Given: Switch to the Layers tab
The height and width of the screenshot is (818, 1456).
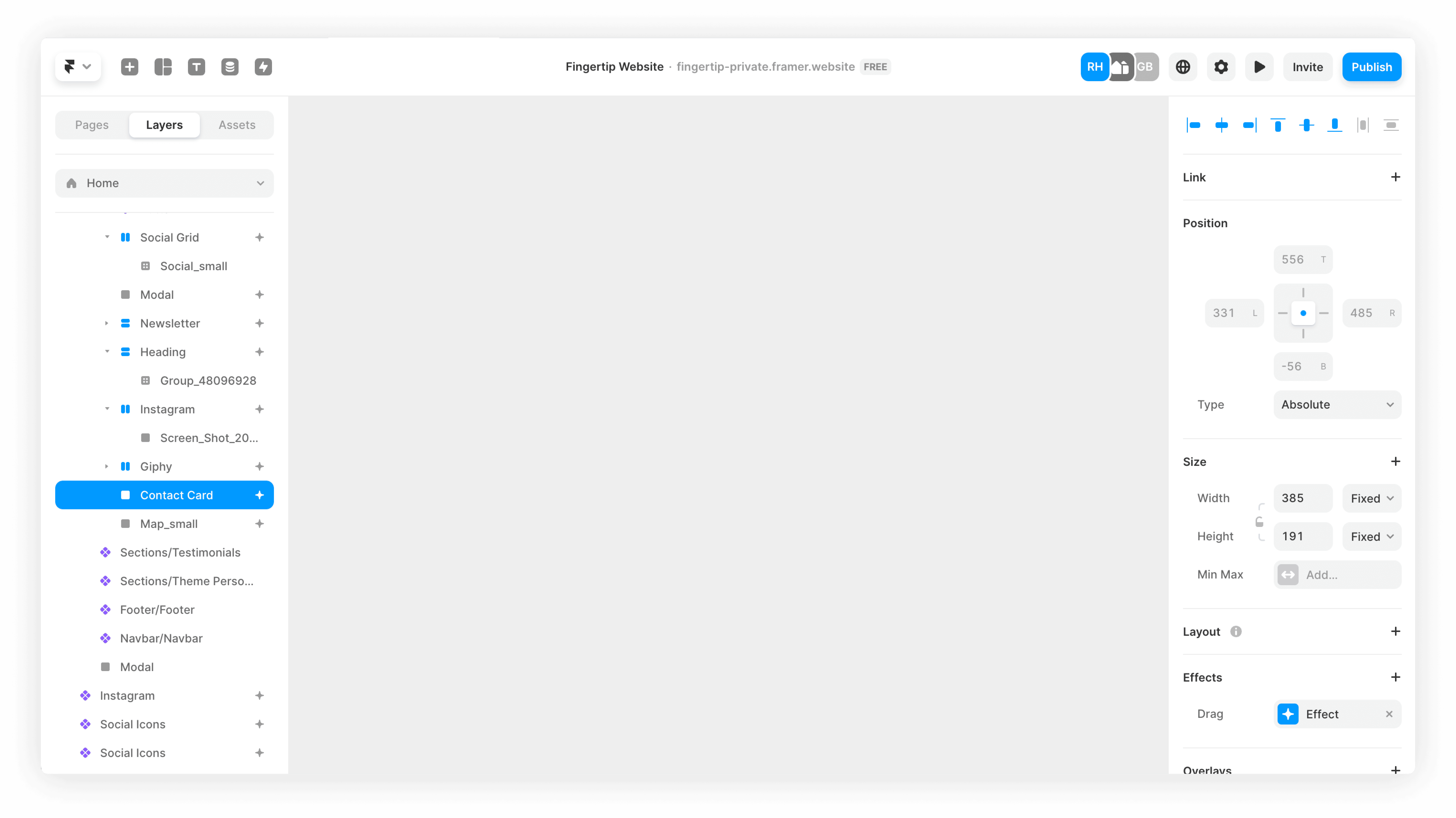Looking at the screenshot, I should point(164,125).
